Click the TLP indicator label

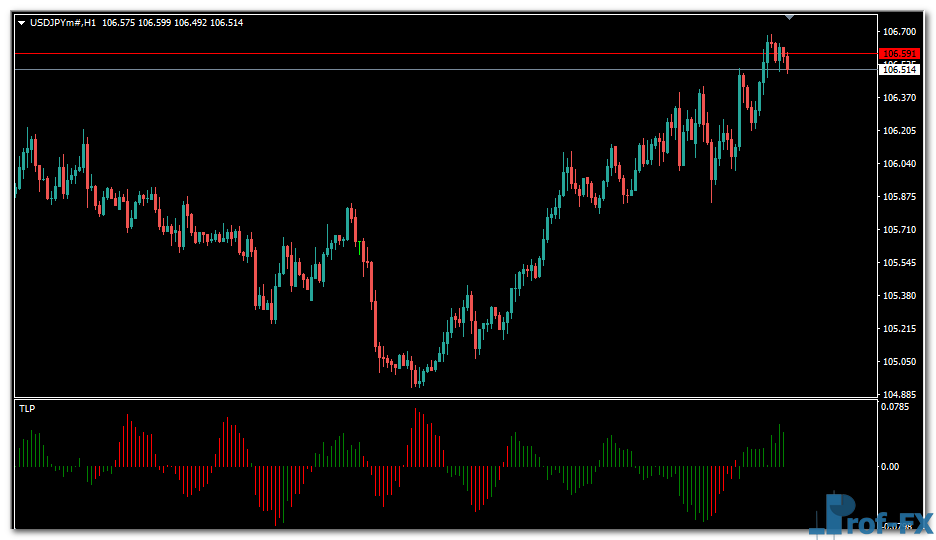tap(26, 408)
